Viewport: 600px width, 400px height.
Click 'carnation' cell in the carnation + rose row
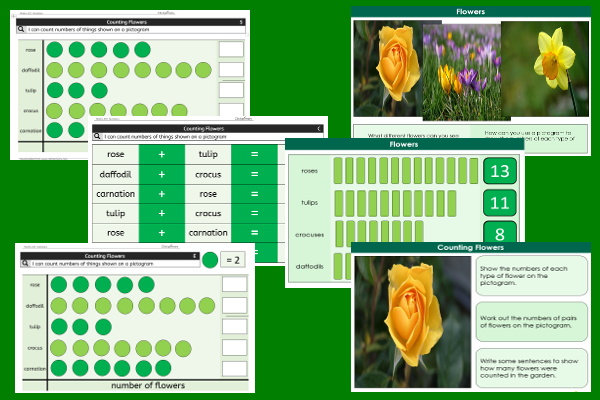coord(116,194)
